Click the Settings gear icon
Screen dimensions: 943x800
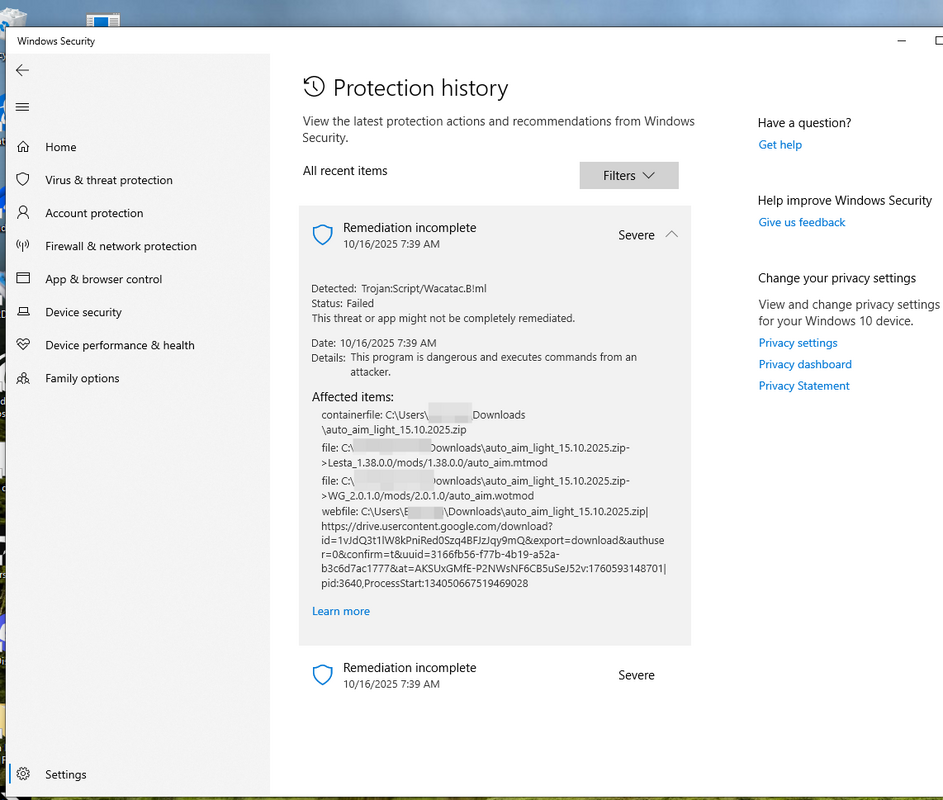pyautogui.click(x=23, y=774)
